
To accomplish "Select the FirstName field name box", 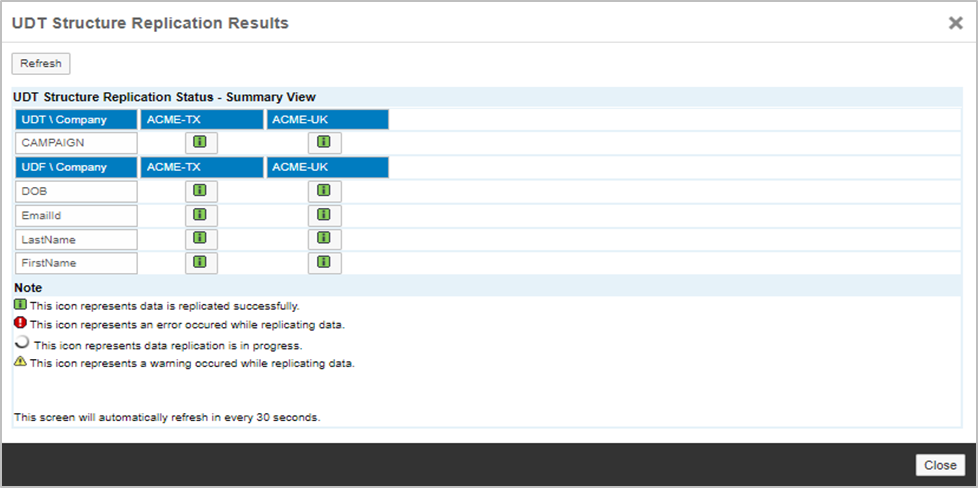I will pos(77,263).
